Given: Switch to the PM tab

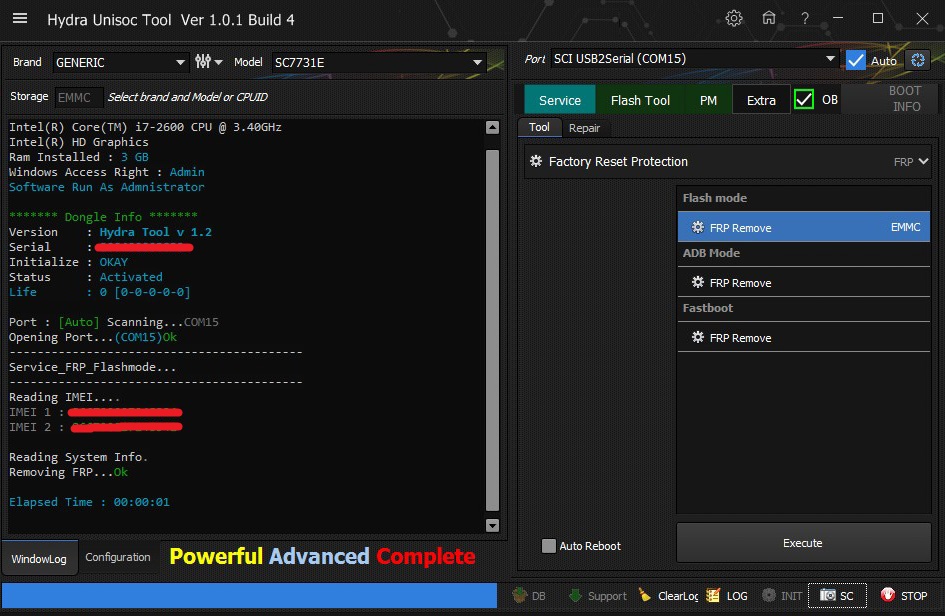Looking at the screenshot, I should pyautogui.click(x=708, y=100).
